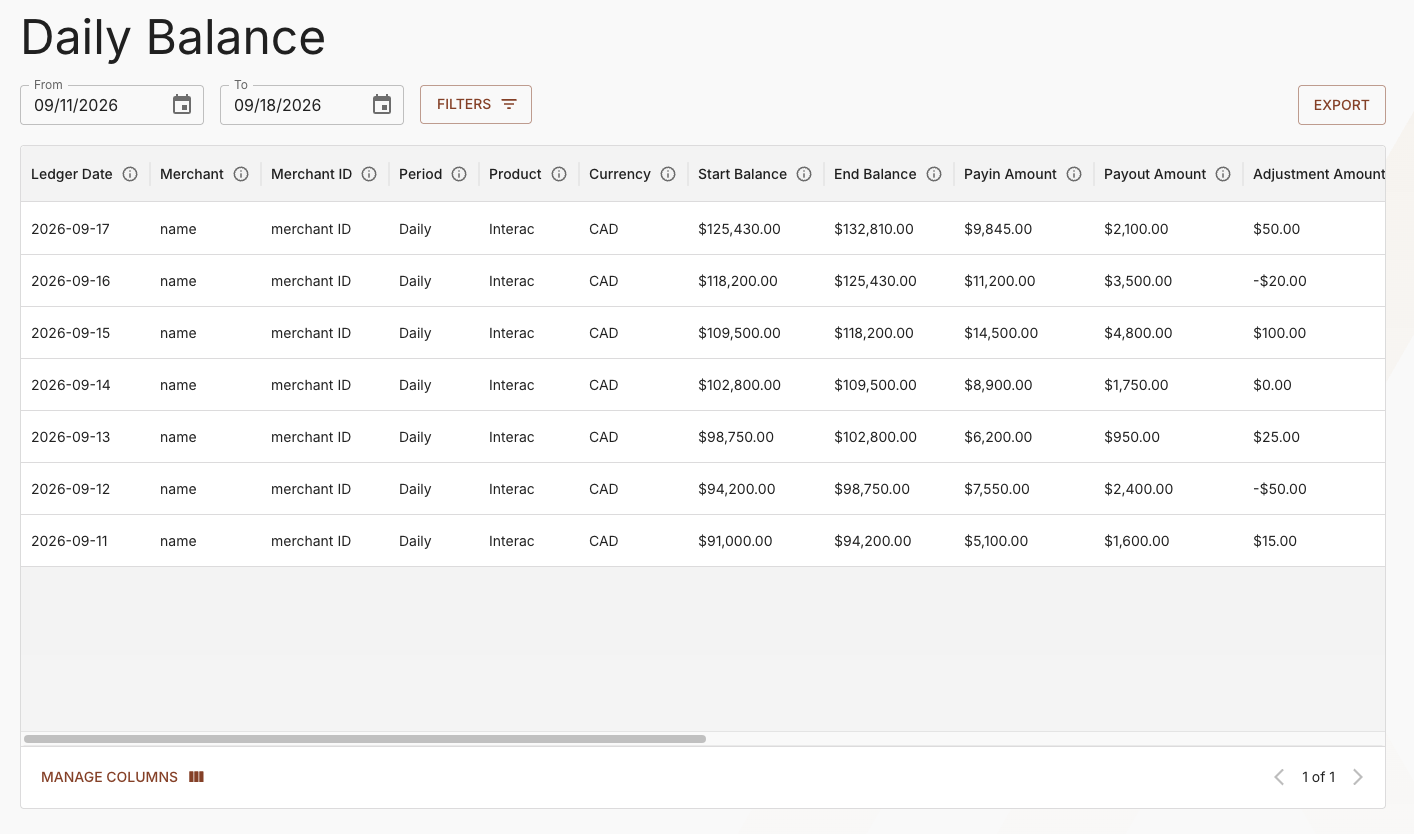Click the Adjustment Amount column header
The height and width of the screenshot is (834, 1414).
point(1318,174)
